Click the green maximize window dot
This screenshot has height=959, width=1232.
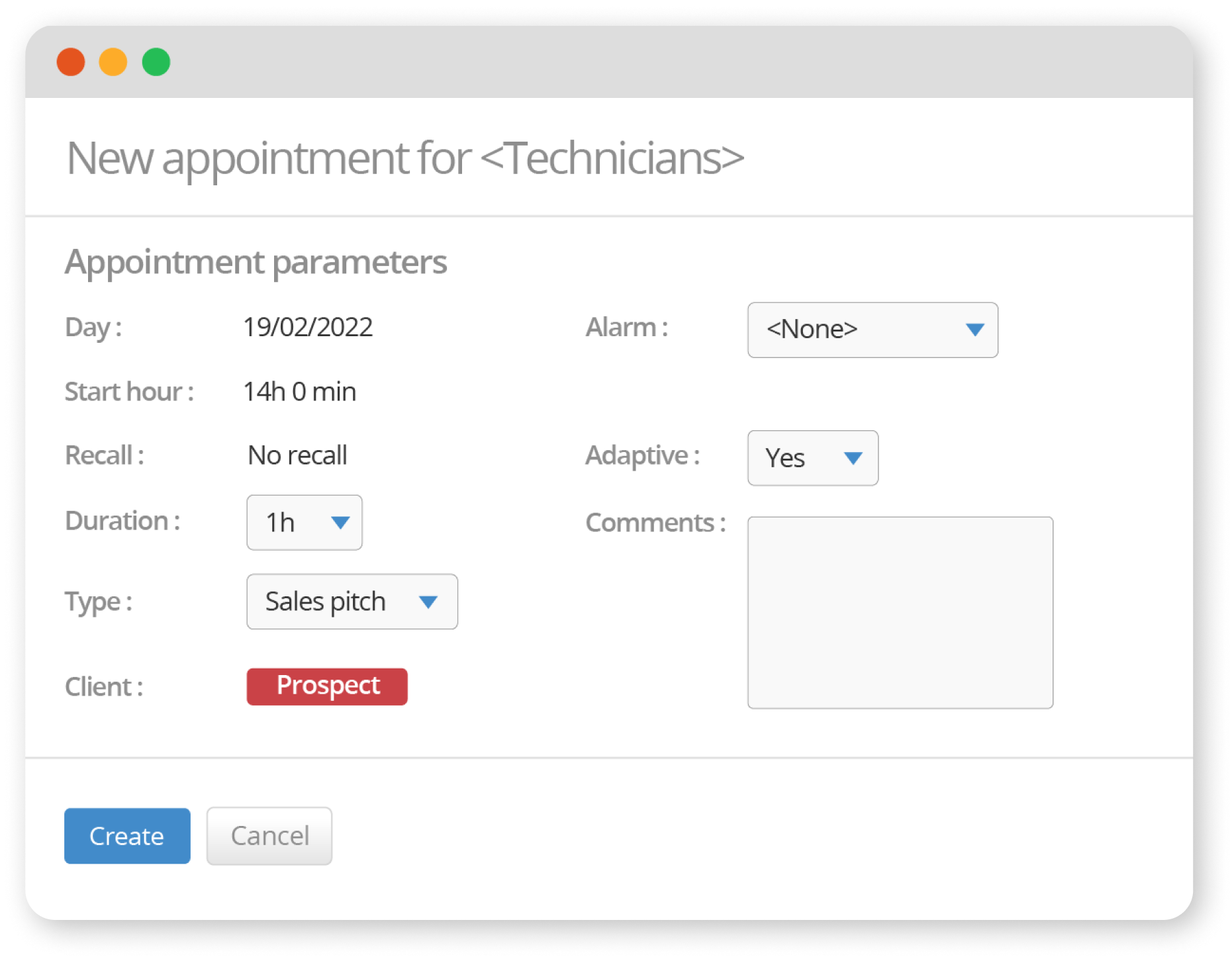[156, 62]
